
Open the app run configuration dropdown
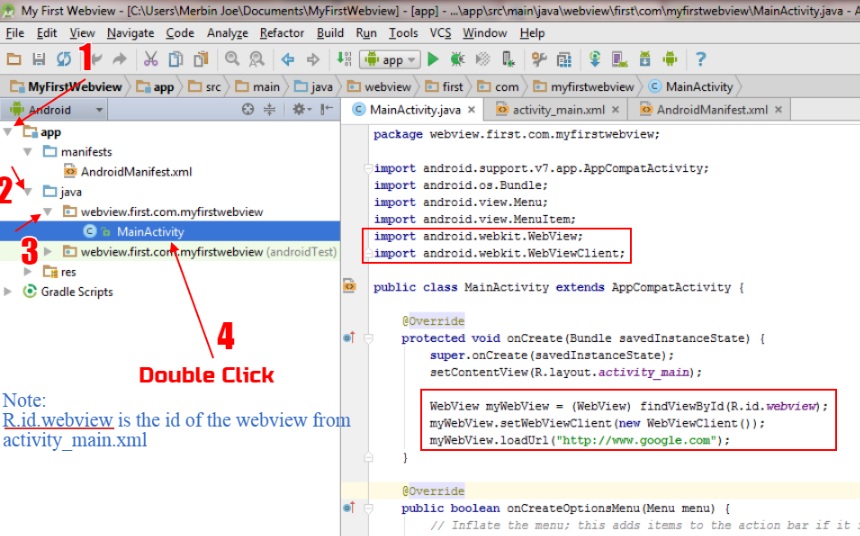click(390, 59)
